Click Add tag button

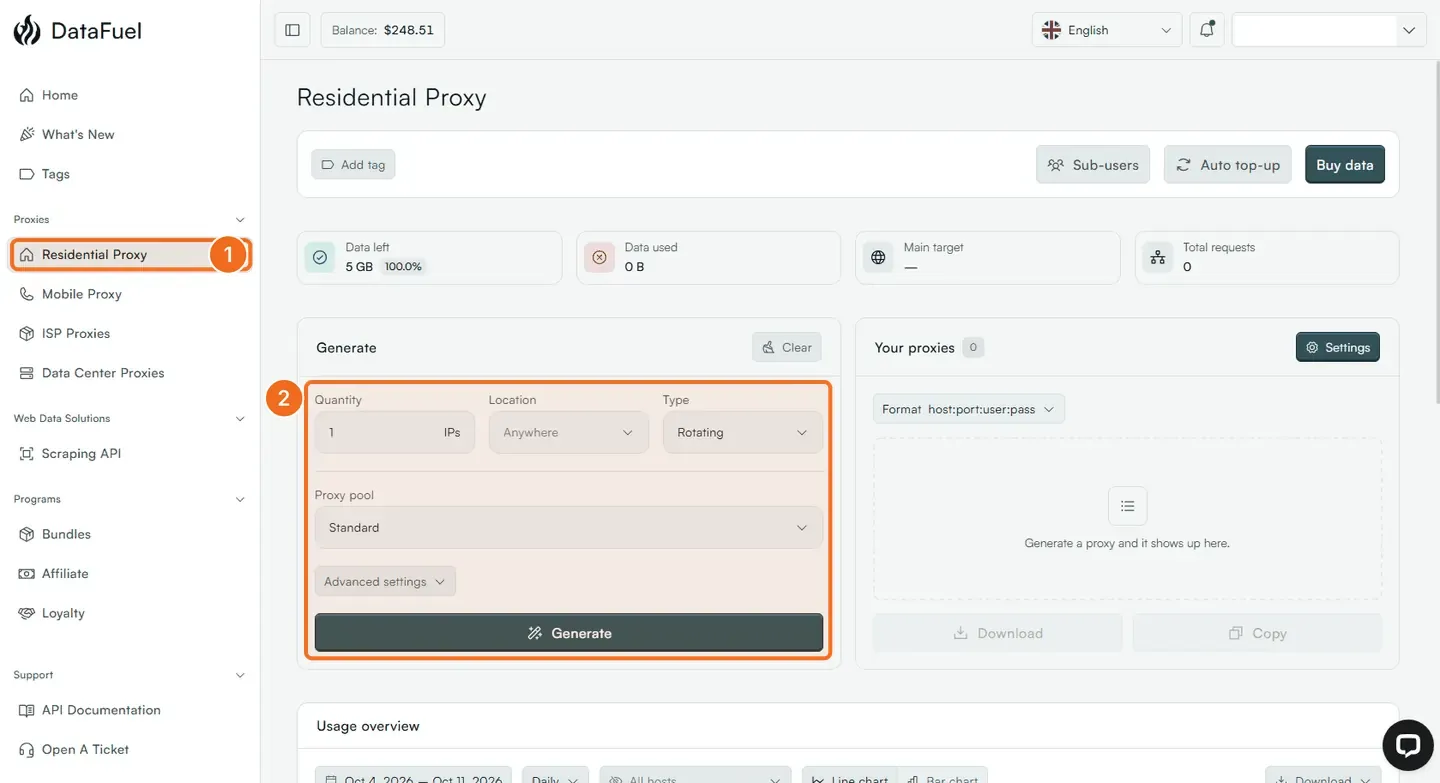353,165
